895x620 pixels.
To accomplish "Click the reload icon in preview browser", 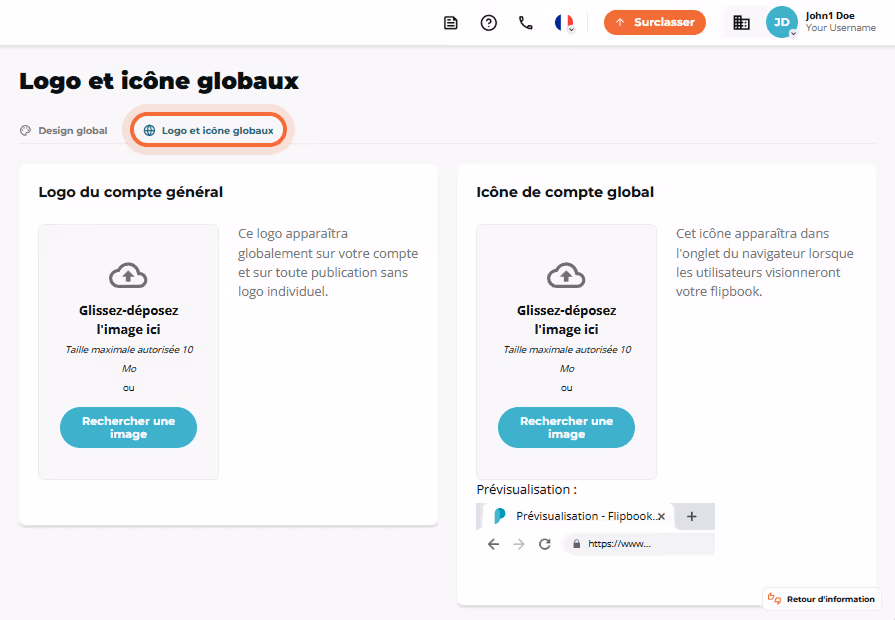I will pos(545,544).
